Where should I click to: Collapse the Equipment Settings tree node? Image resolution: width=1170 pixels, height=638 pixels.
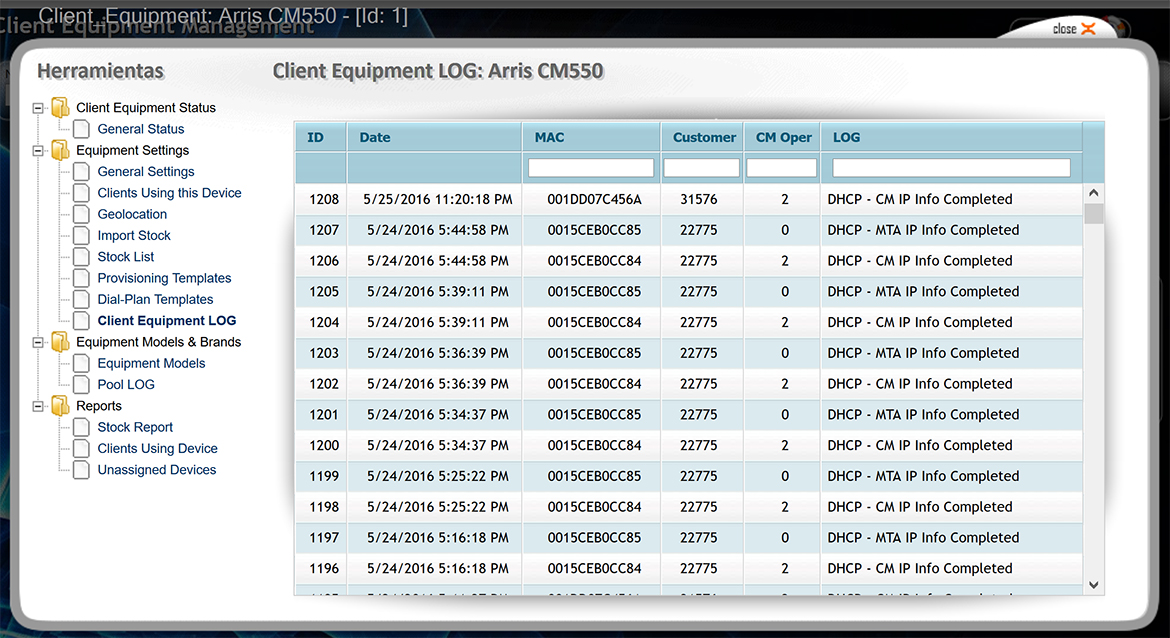coord(39,151)
